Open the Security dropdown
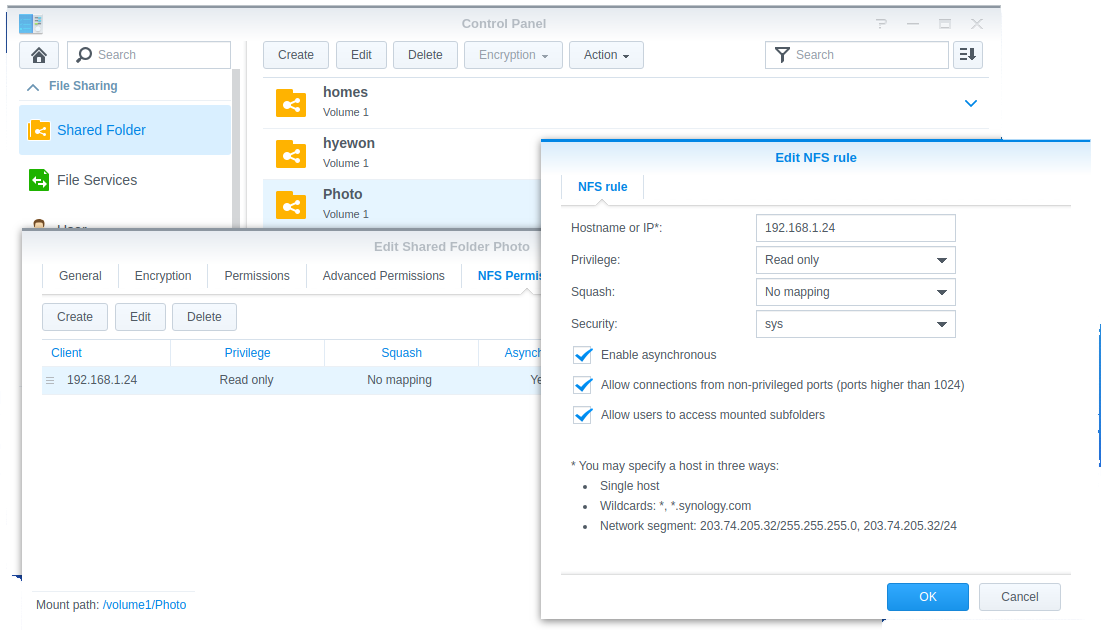The image size is (1101, 630). (855, 324)
